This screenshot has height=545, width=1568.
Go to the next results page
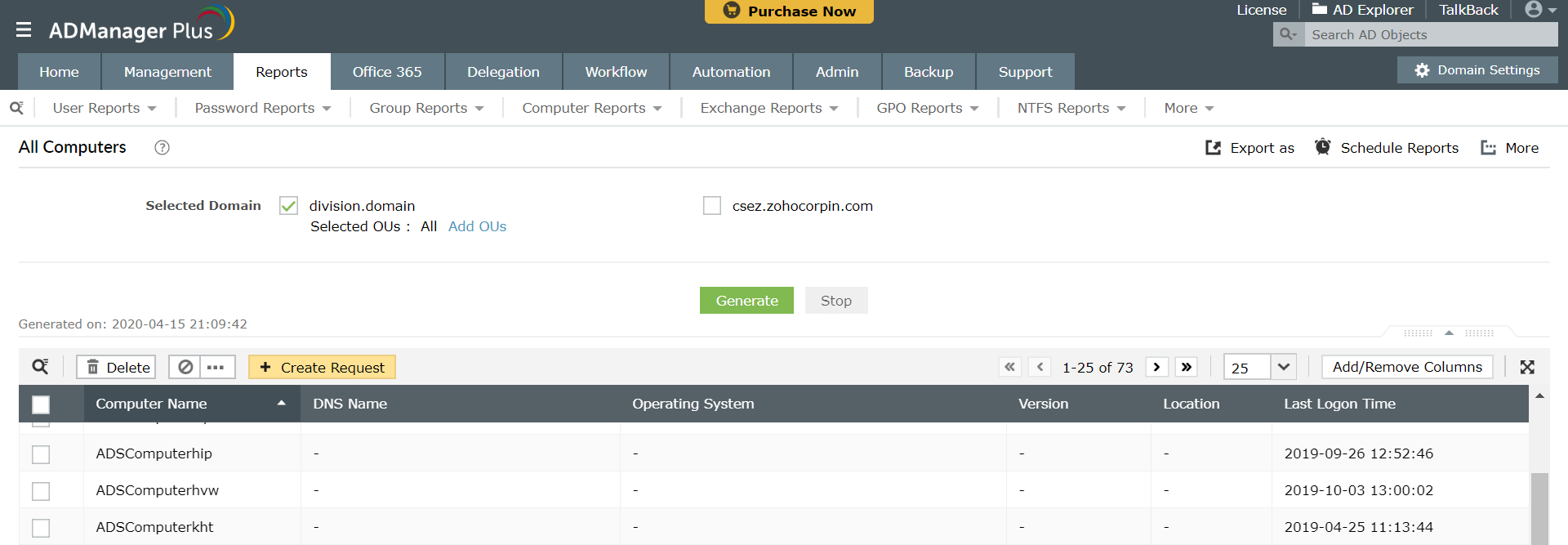click(x=1156, y=367)
